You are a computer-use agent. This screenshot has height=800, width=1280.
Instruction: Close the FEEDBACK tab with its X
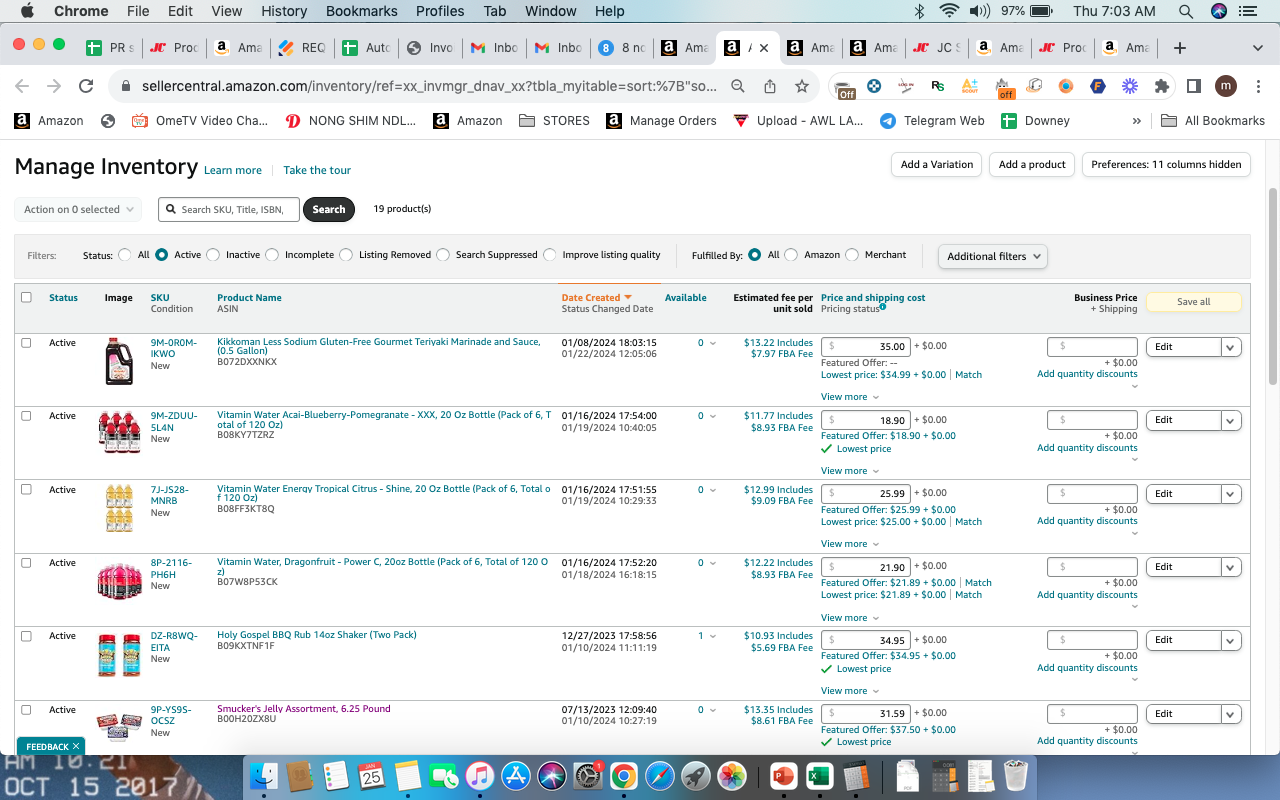76,746
